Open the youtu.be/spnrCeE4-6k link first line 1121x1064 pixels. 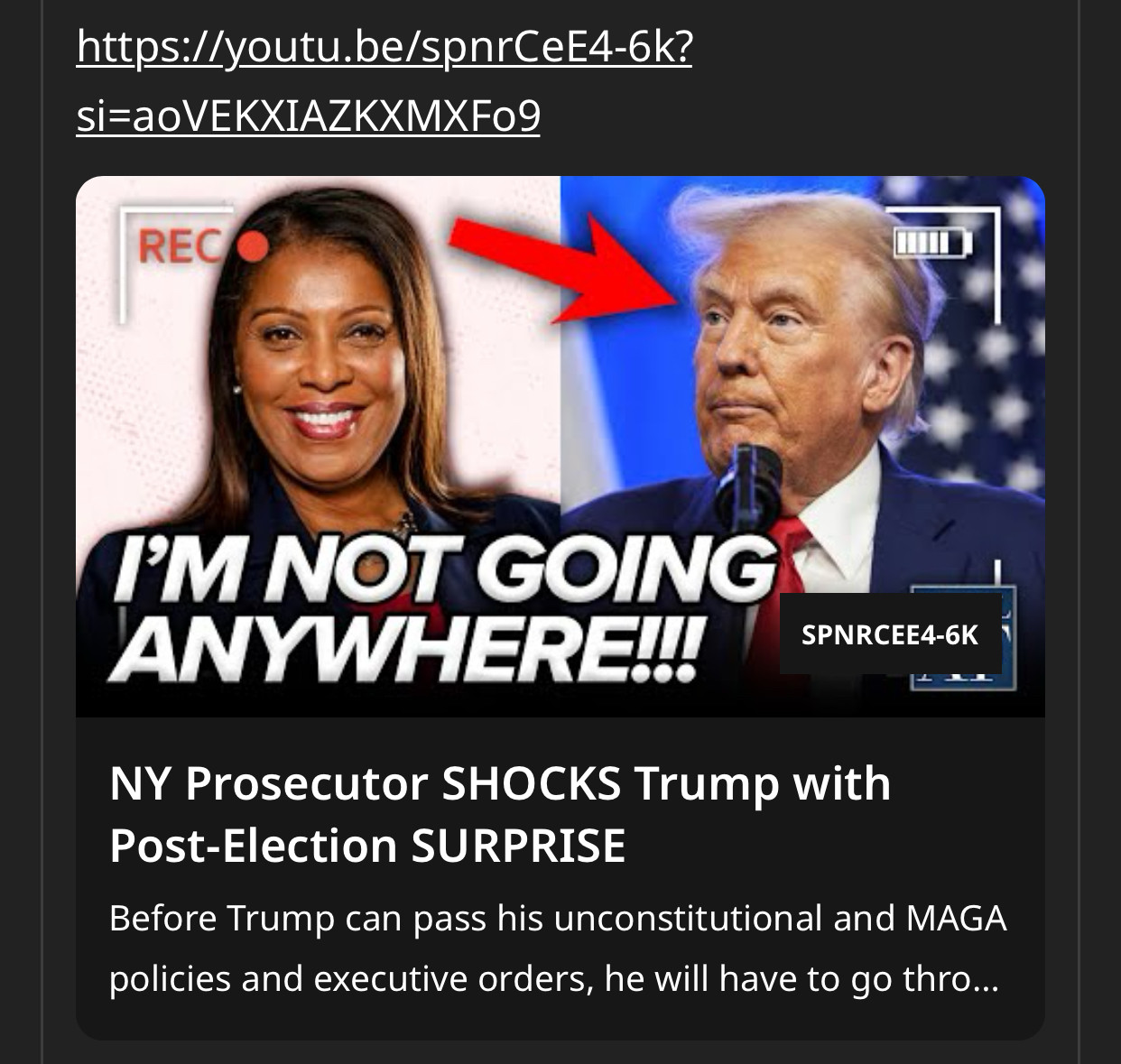point(384,48)
